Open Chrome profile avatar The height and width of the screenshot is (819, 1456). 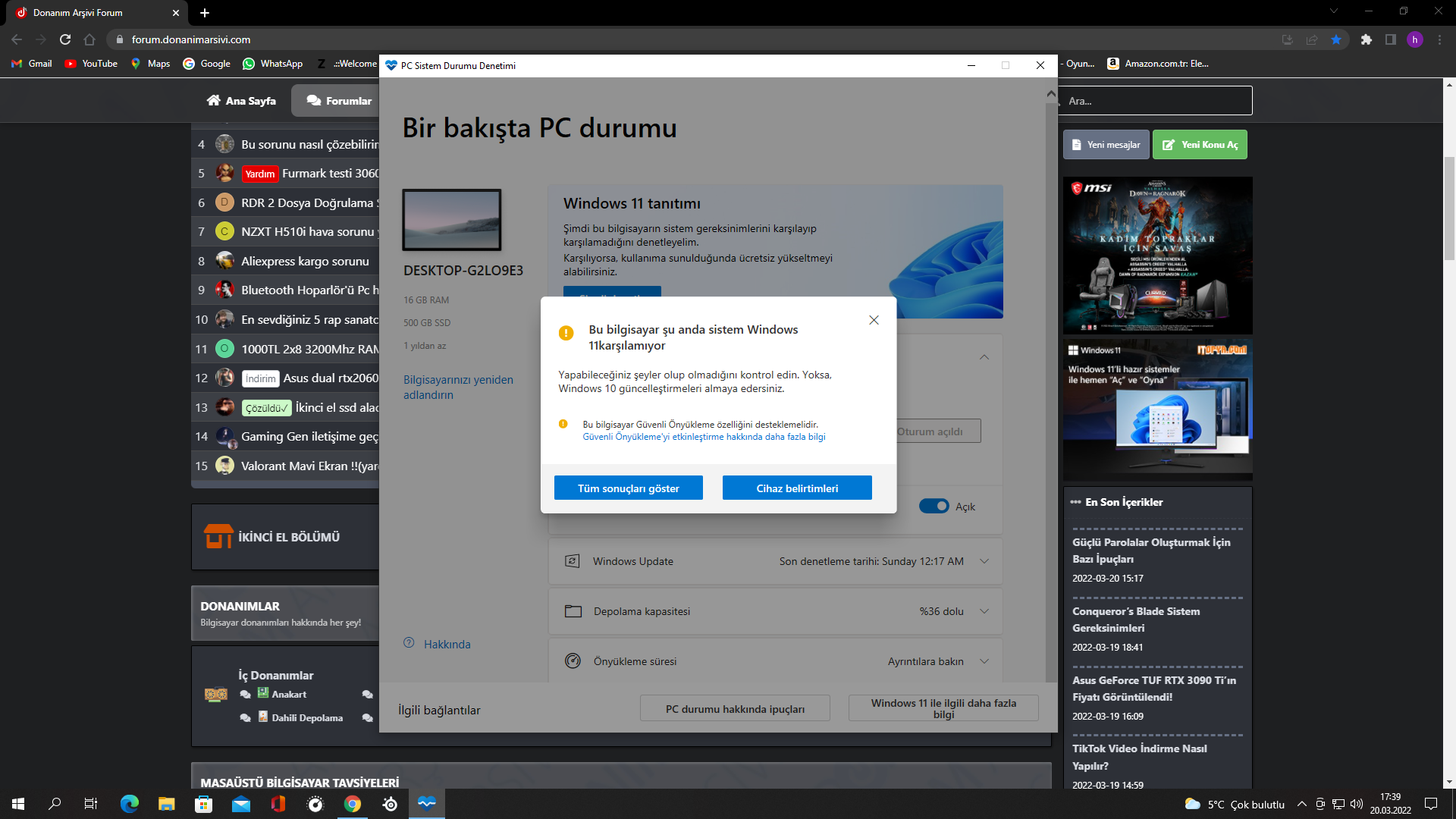pyautogui.click(x=1415, y=39)
